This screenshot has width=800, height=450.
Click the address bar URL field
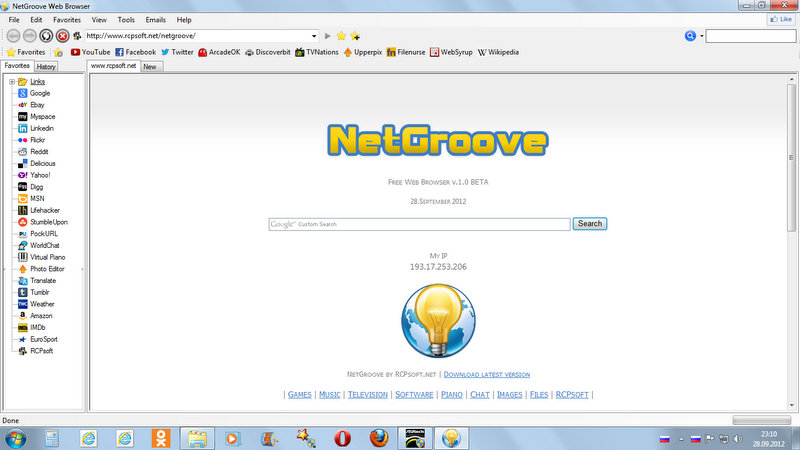click(197, 36)
